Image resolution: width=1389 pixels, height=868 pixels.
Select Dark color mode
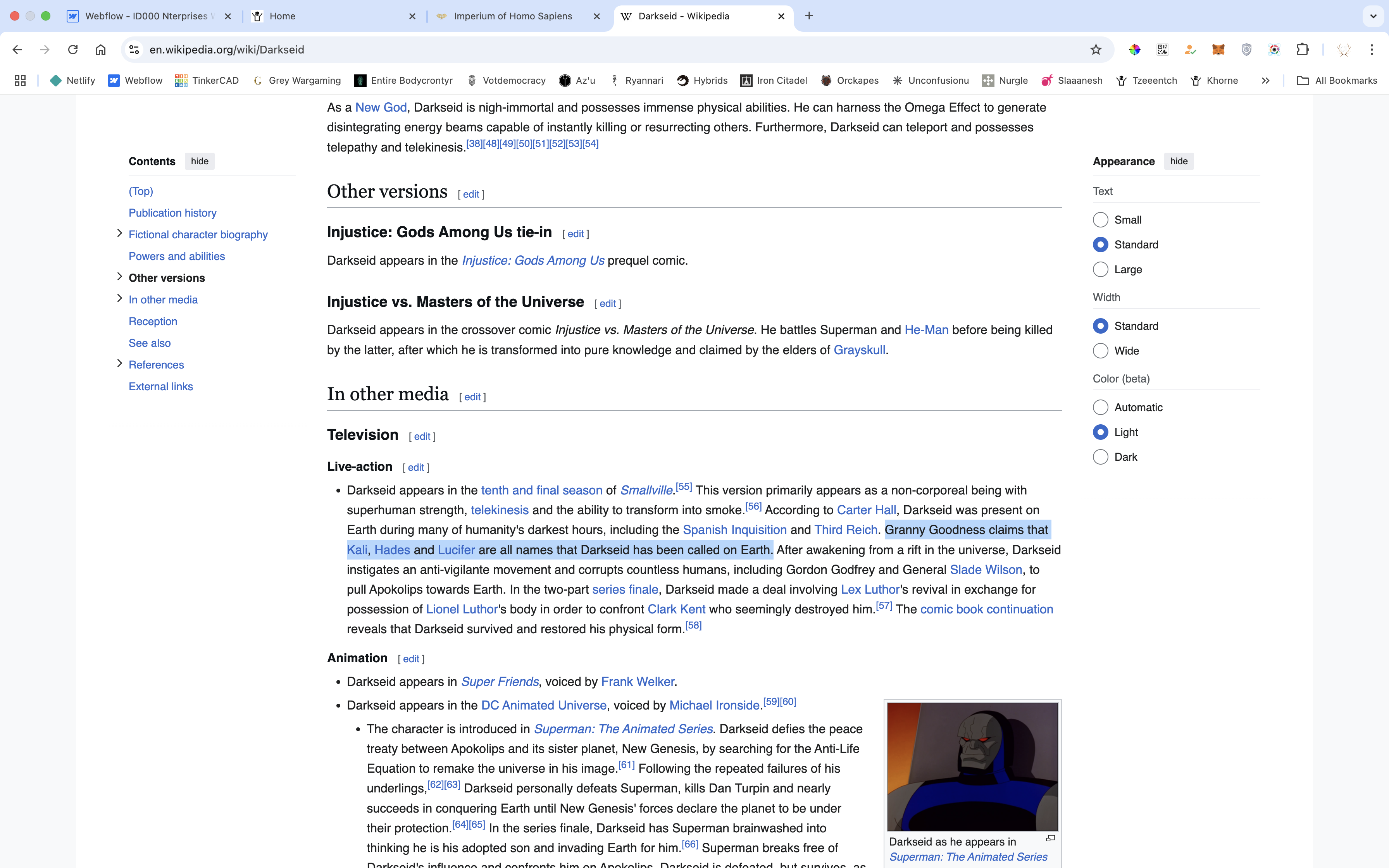[1100, 457]
